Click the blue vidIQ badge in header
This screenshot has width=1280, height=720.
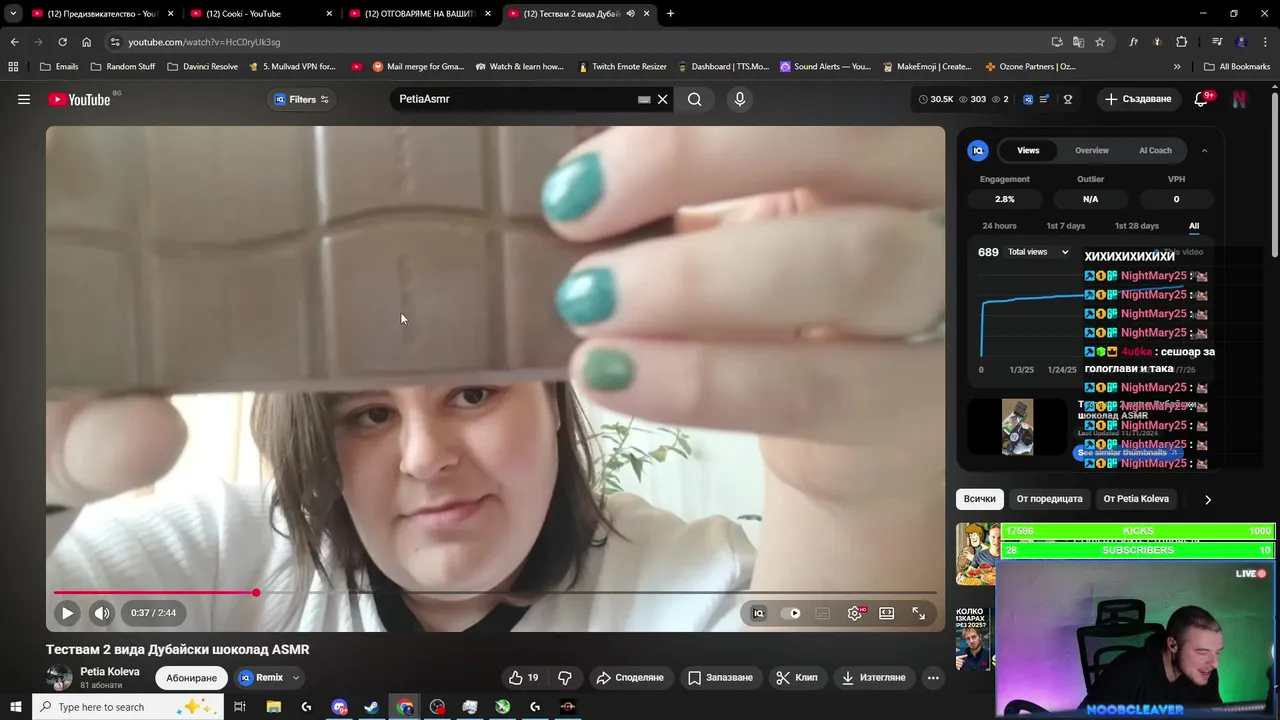[x=1028, y=99]
